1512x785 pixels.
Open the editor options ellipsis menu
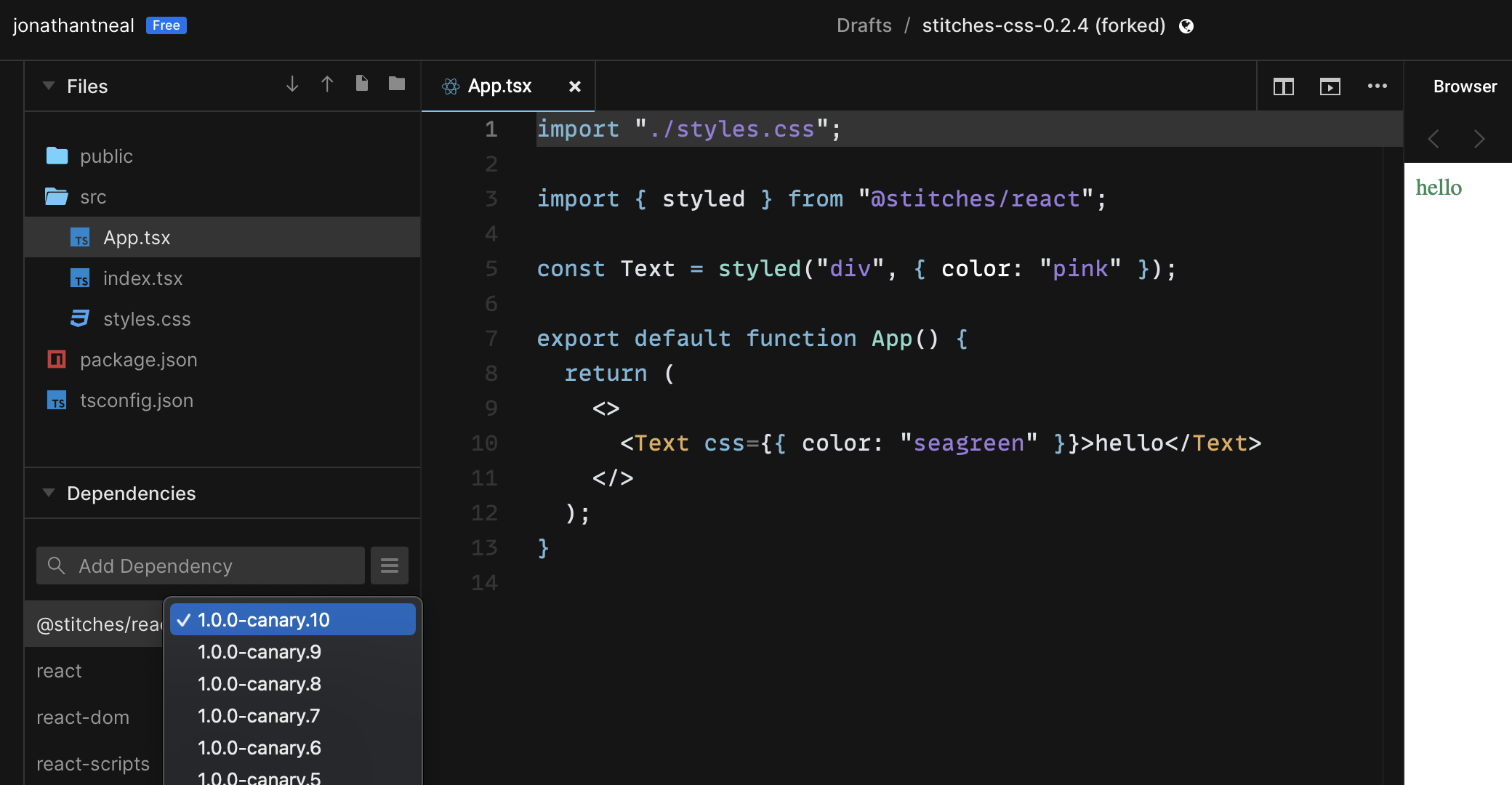(1377, 86)
